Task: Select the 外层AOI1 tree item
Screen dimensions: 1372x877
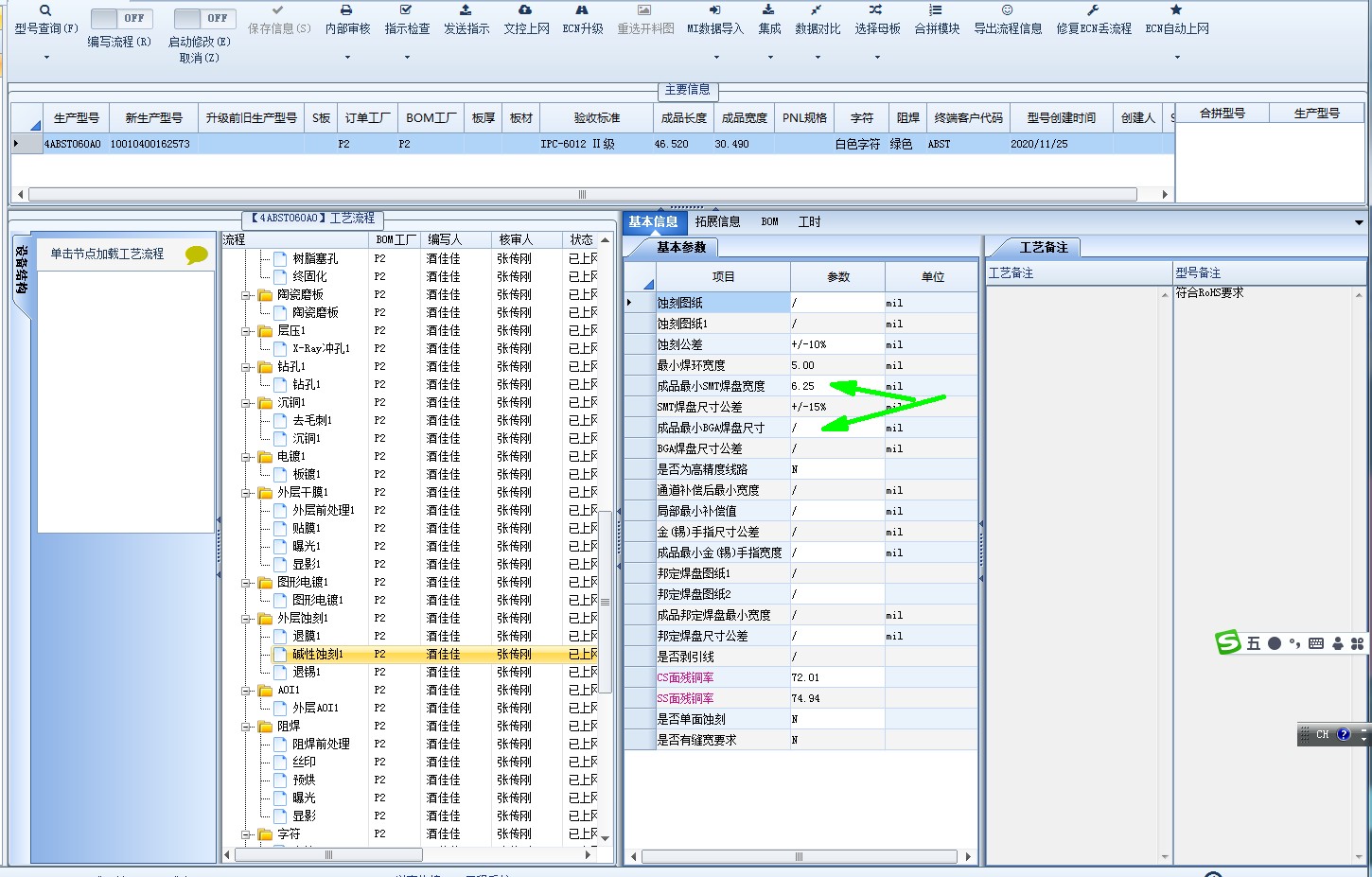Action: (315, 709)
